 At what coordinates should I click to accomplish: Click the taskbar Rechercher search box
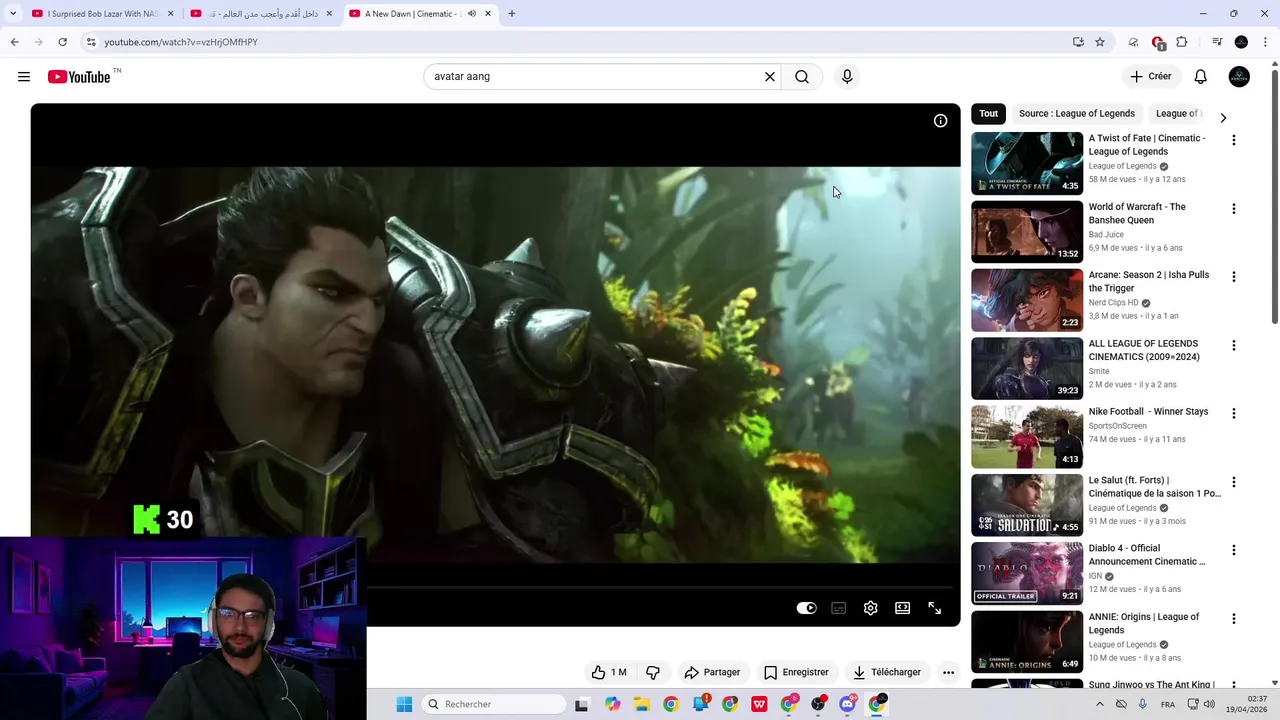coord(494,704)
